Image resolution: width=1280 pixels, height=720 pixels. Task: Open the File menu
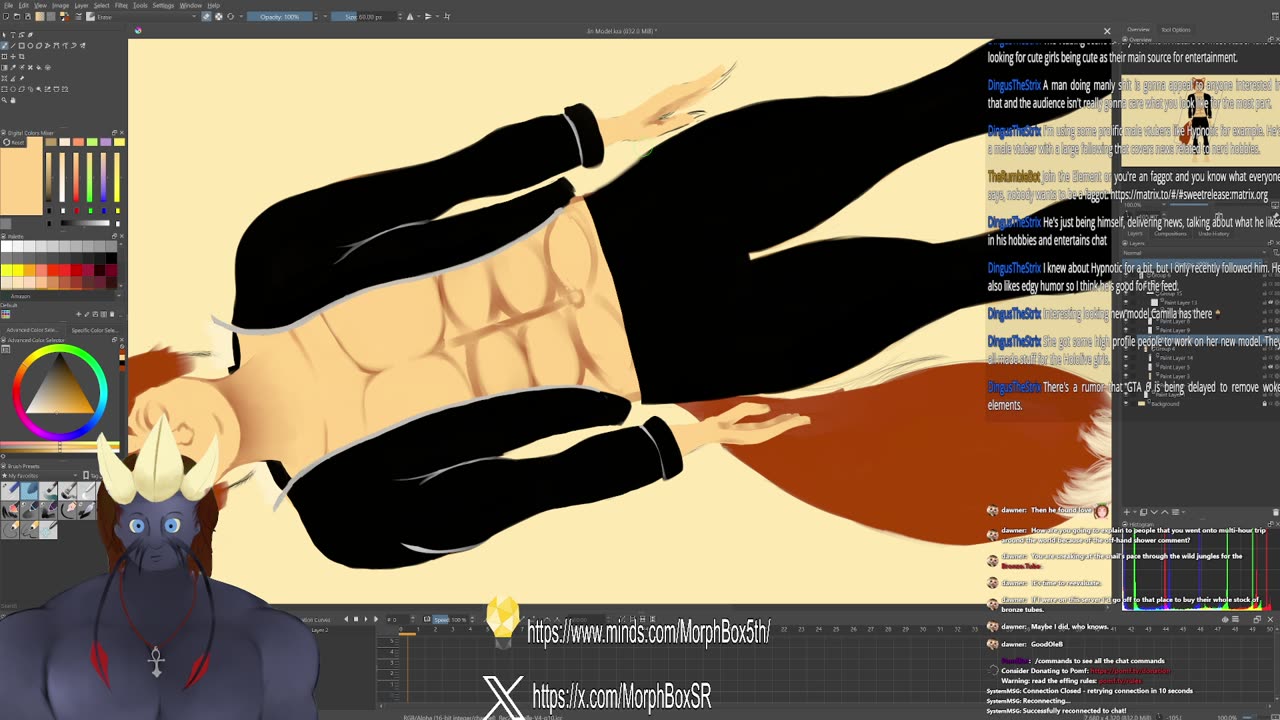[9, 5]
